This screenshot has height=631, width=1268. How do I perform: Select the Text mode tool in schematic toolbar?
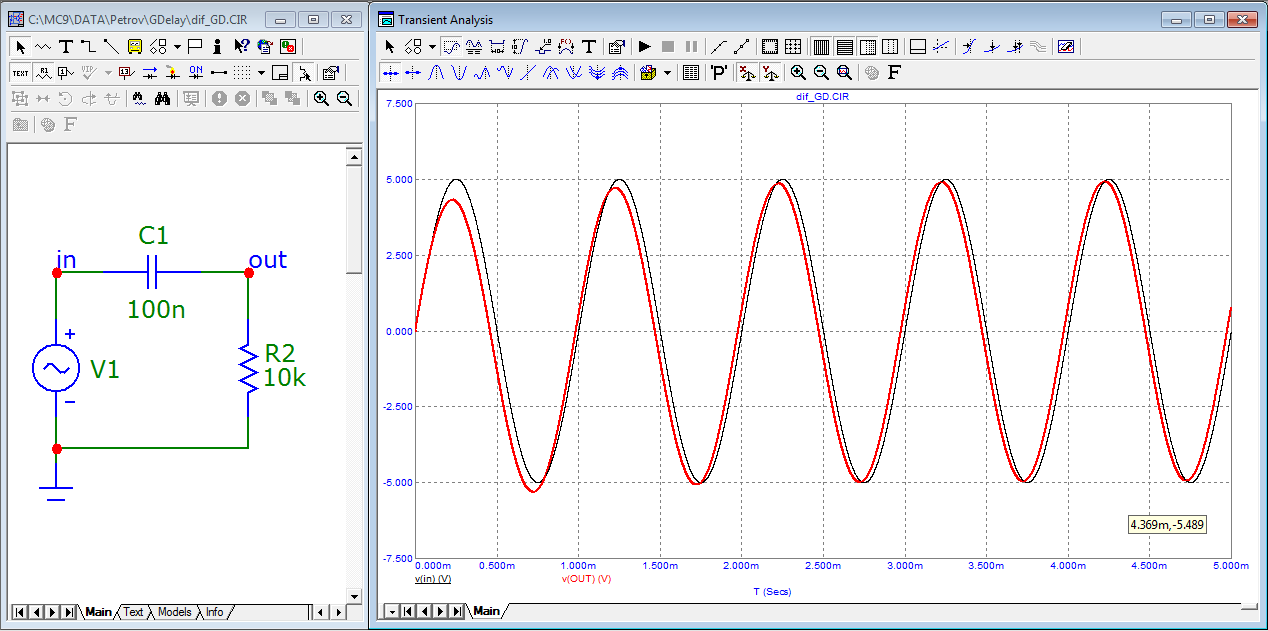(66, 46)
